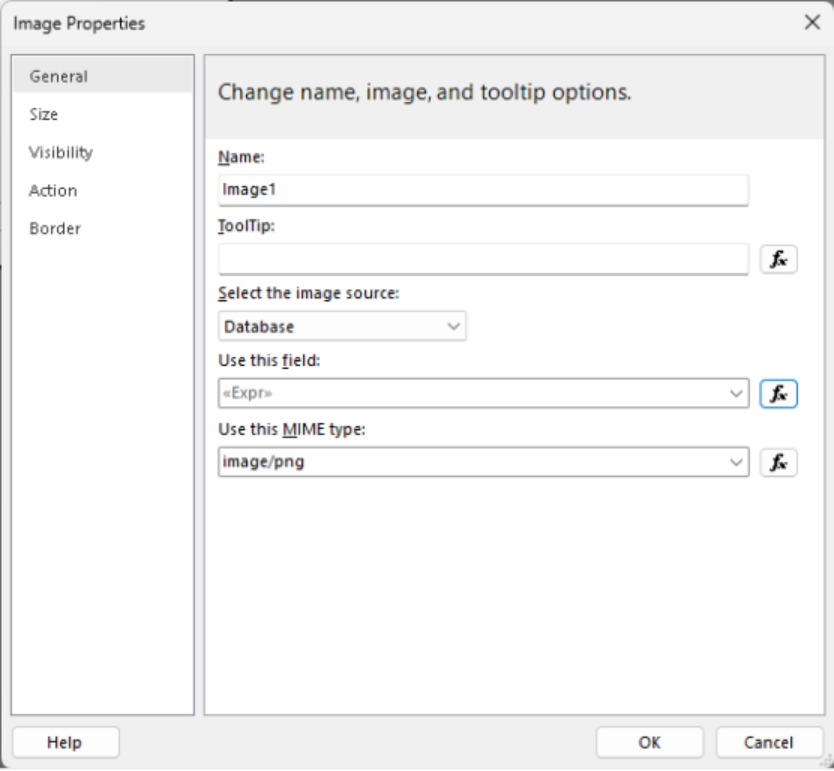Open expression editor for MIME type
The width and height of the screenshot is (834, 771).
(778, 462)
